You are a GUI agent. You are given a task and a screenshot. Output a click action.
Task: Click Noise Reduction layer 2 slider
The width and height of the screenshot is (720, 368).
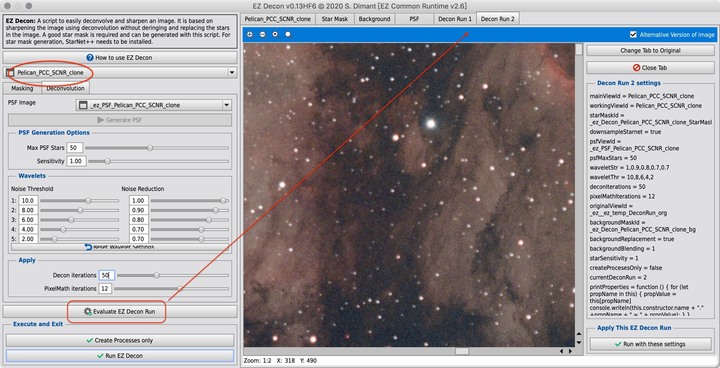click(x=190, y=210)
